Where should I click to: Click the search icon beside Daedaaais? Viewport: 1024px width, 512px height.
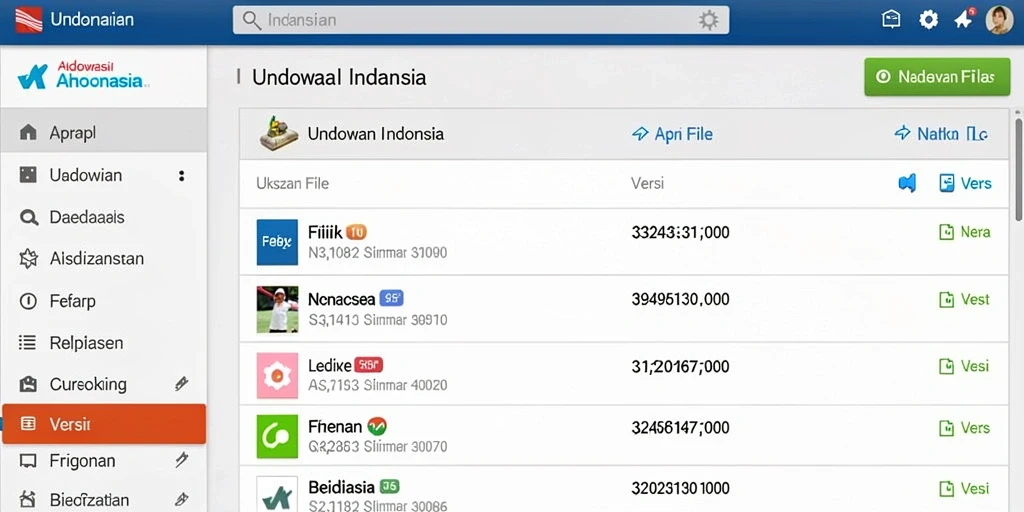[29, 217]
